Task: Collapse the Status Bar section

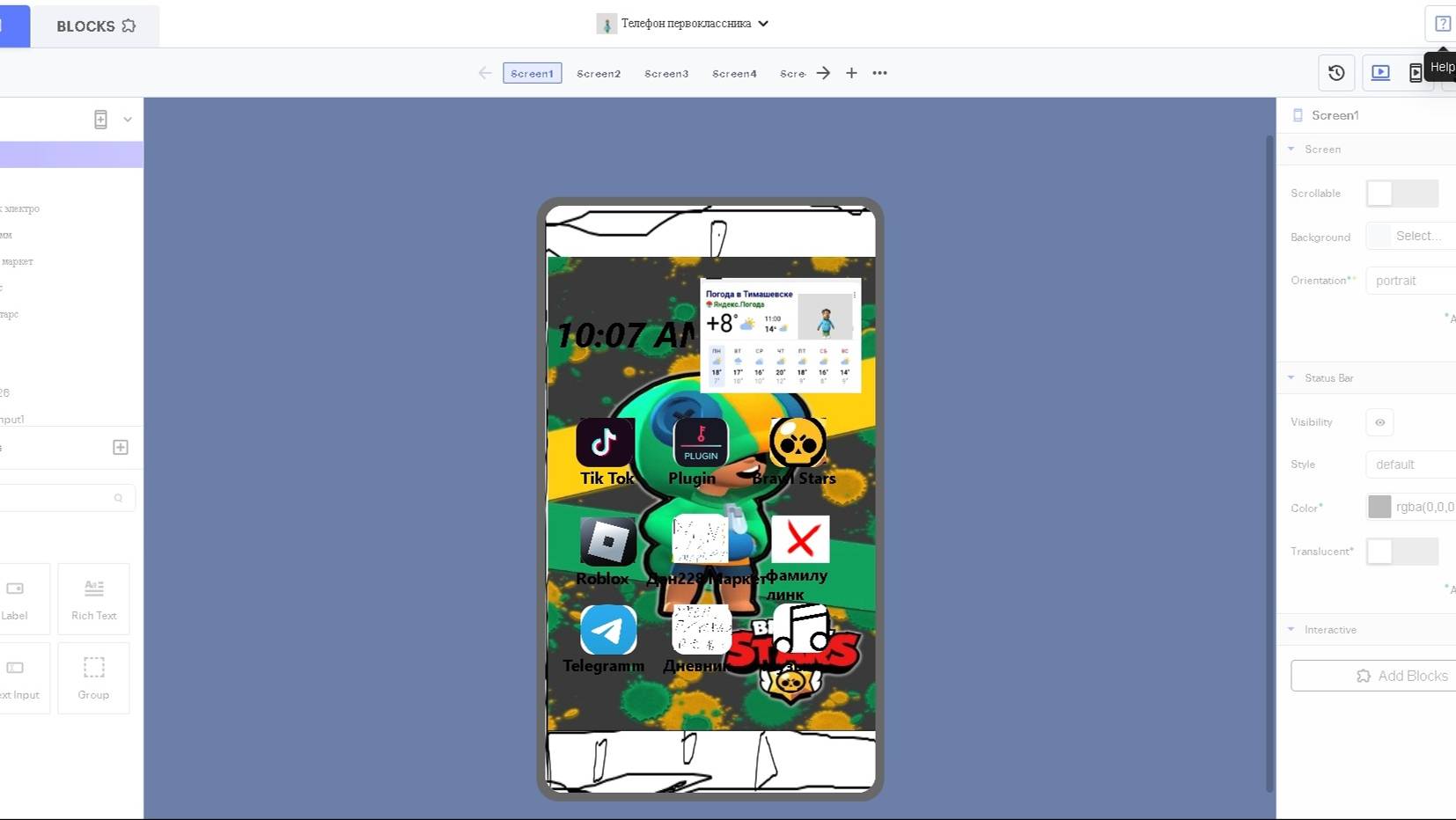Action: tap(1291, 377)
